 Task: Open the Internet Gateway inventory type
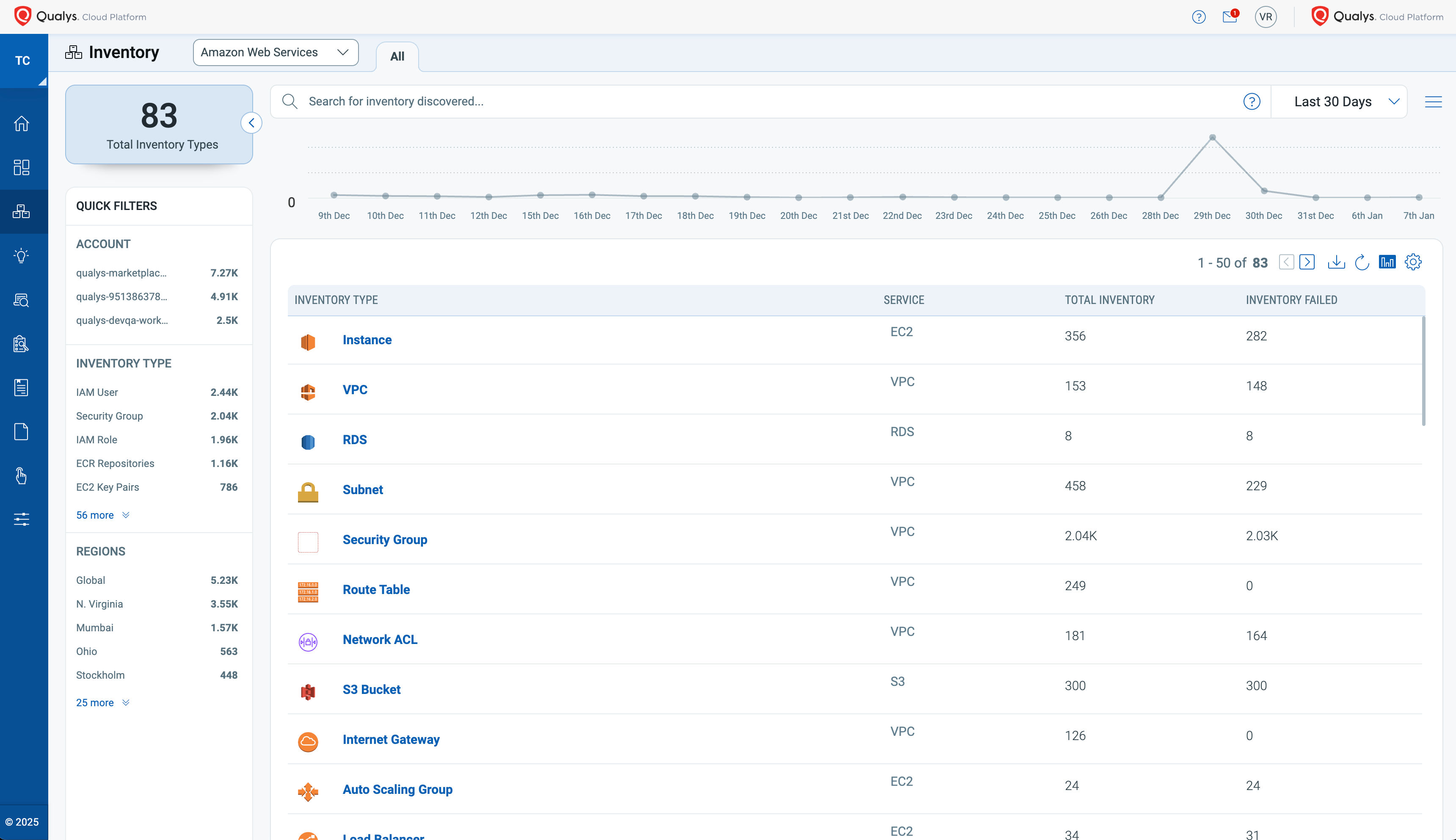click(x=391, y=740)
